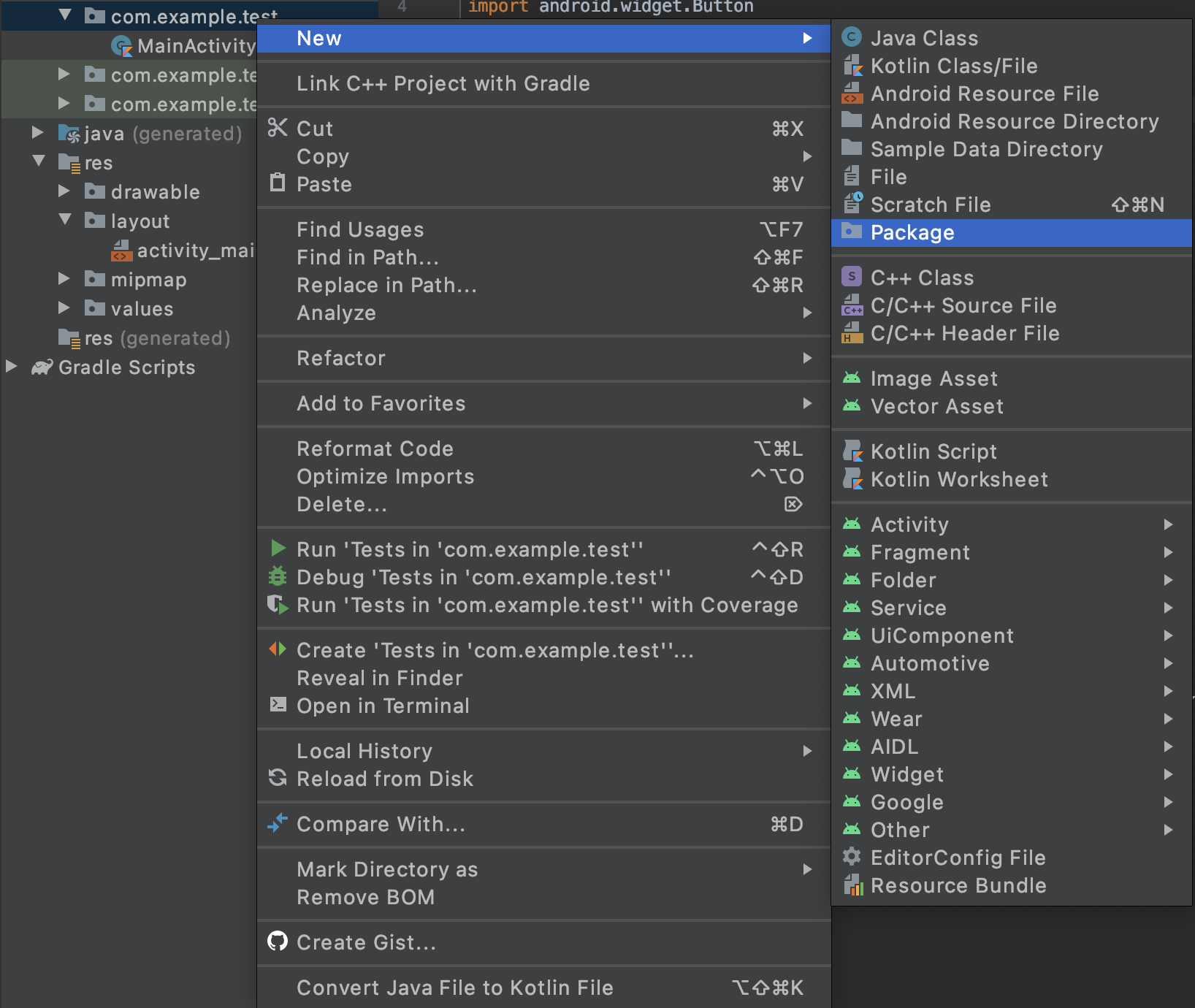Select Remove BOM
This screenshot has height=1008, width=1195.
tap(543, 897)
